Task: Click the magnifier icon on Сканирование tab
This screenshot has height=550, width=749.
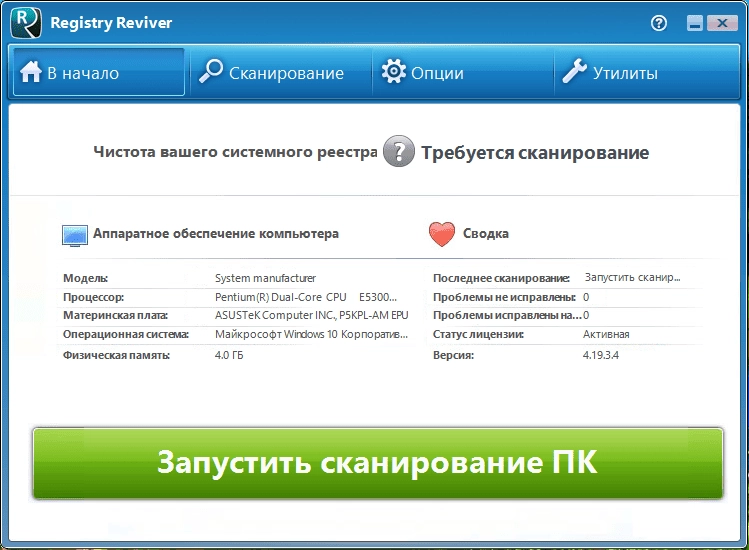Action: click(x=211, y=71)
